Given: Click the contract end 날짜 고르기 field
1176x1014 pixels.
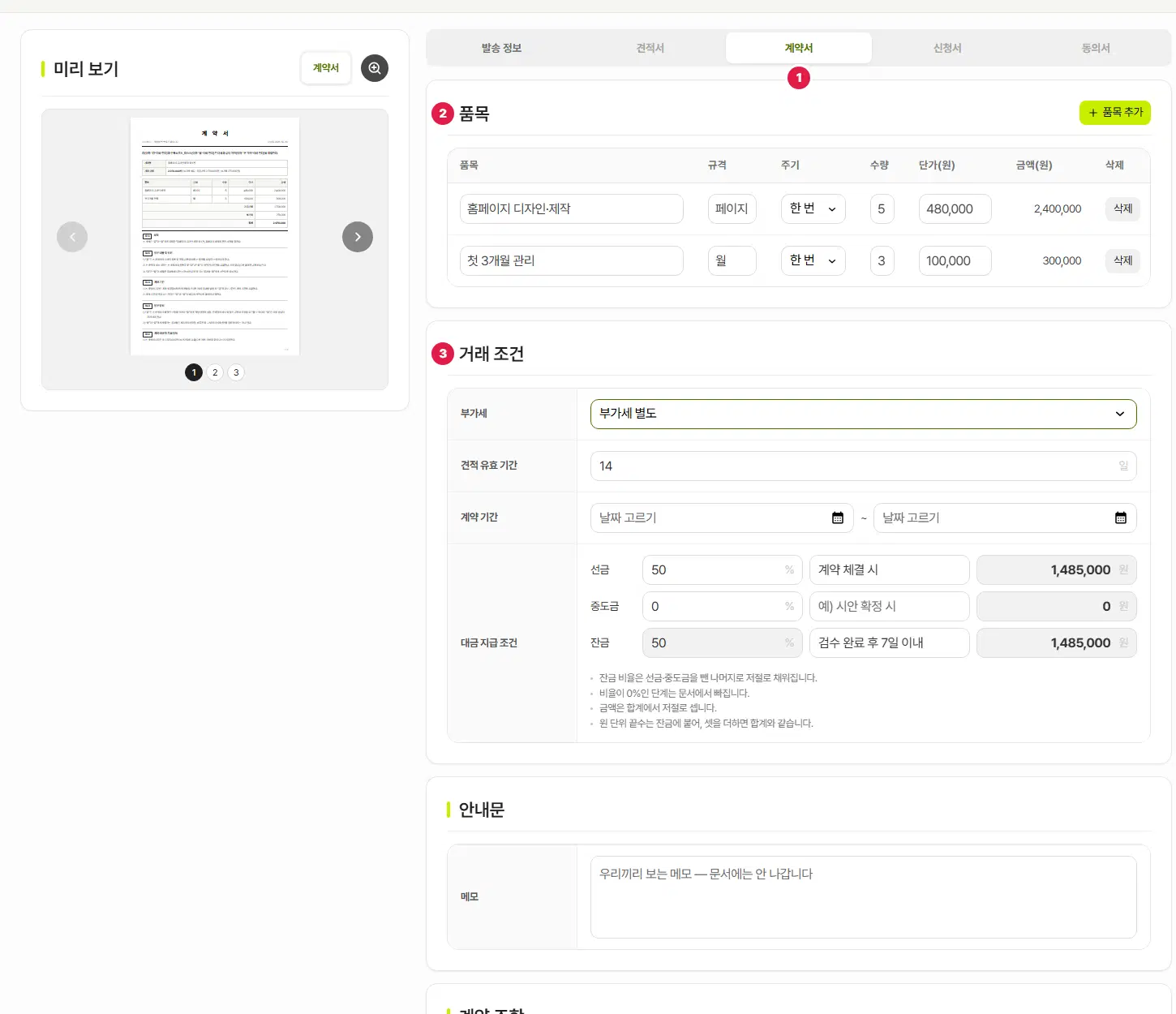Looking at the screenshot, I should [x=1005, y=518].
